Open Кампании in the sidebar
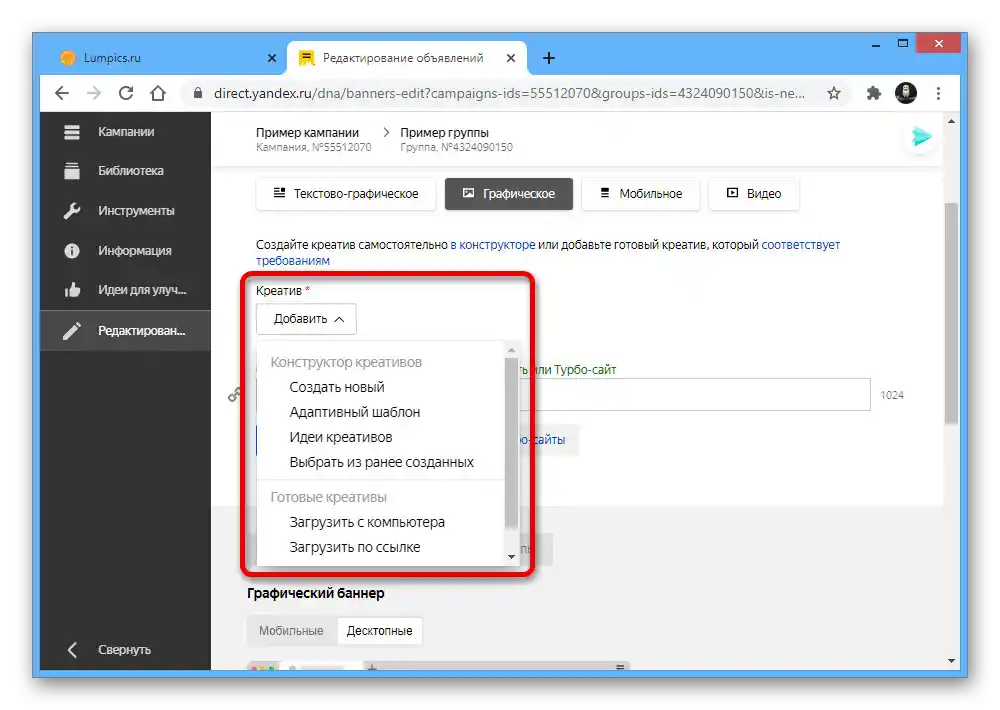 pos(125,132)
